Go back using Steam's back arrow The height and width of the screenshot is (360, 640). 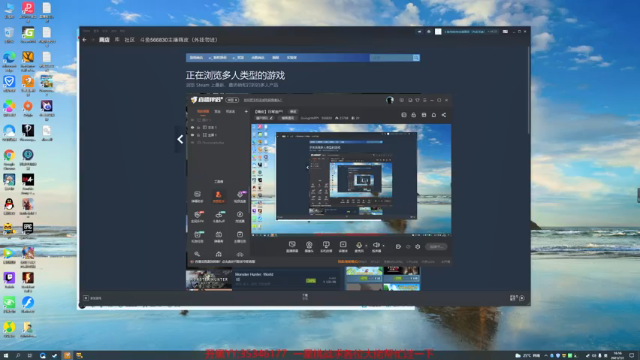[84, 40]
